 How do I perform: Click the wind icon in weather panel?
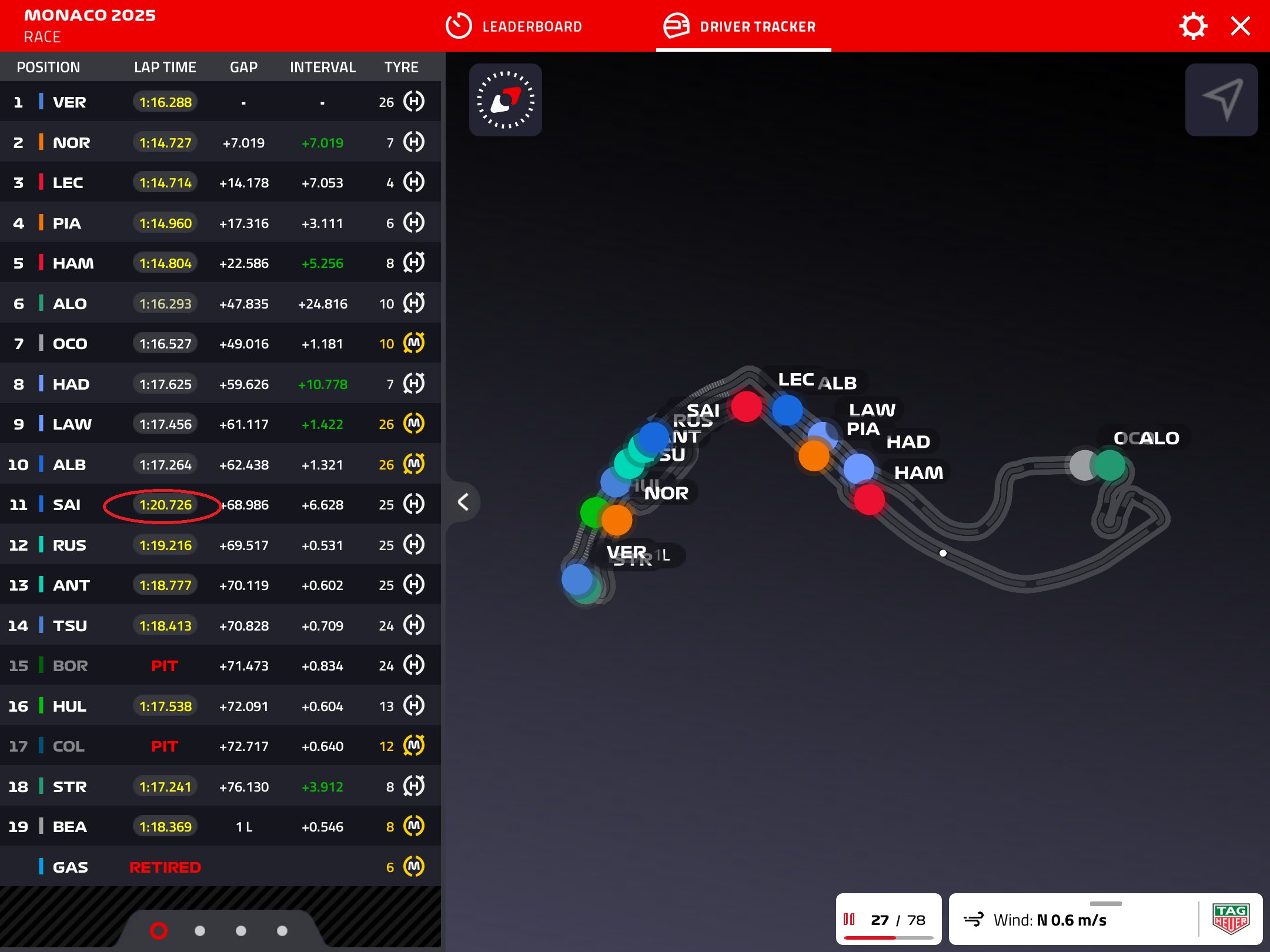click(974, 920)
